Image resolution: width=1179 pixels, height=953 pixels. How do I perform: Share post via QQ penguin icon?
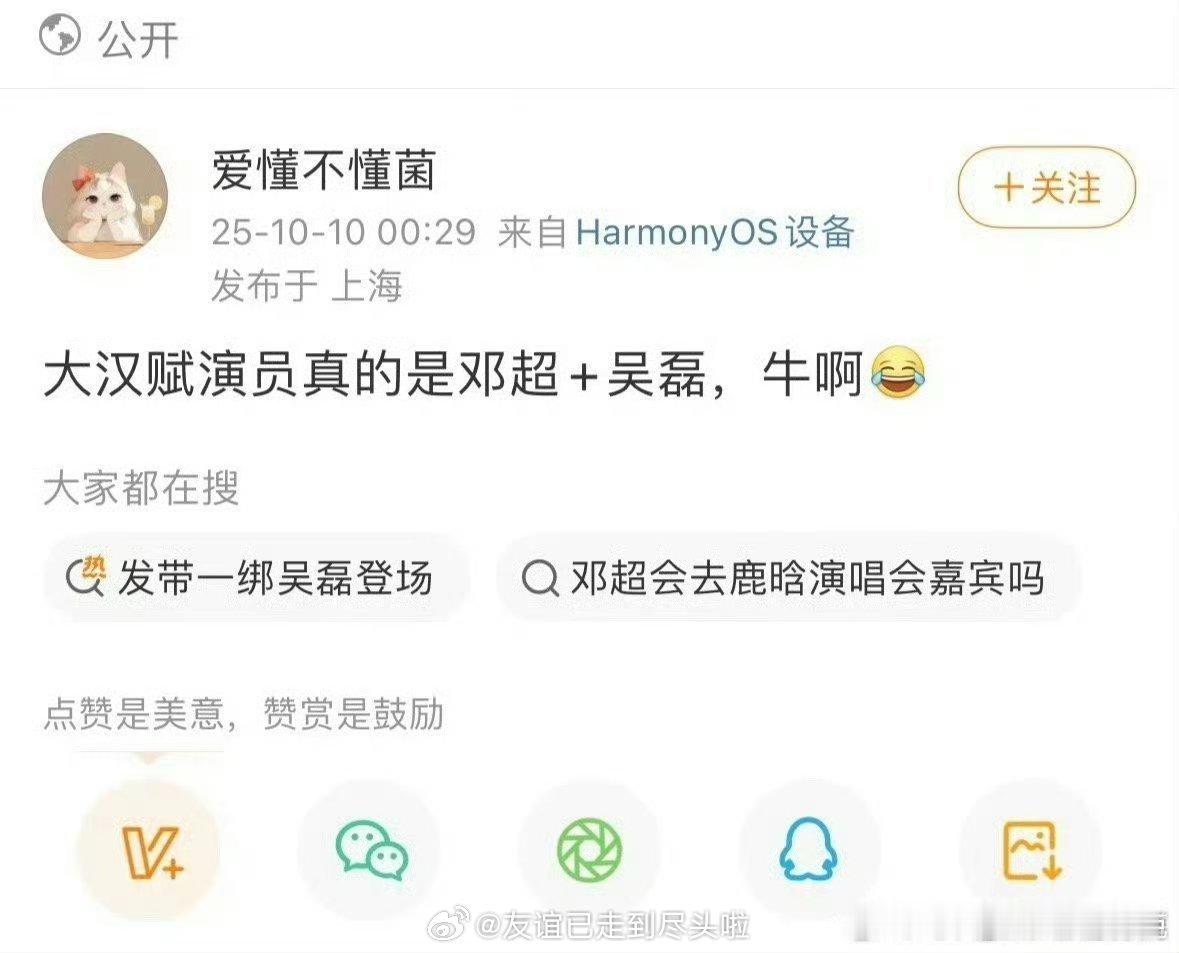click(x=809, y=850)
